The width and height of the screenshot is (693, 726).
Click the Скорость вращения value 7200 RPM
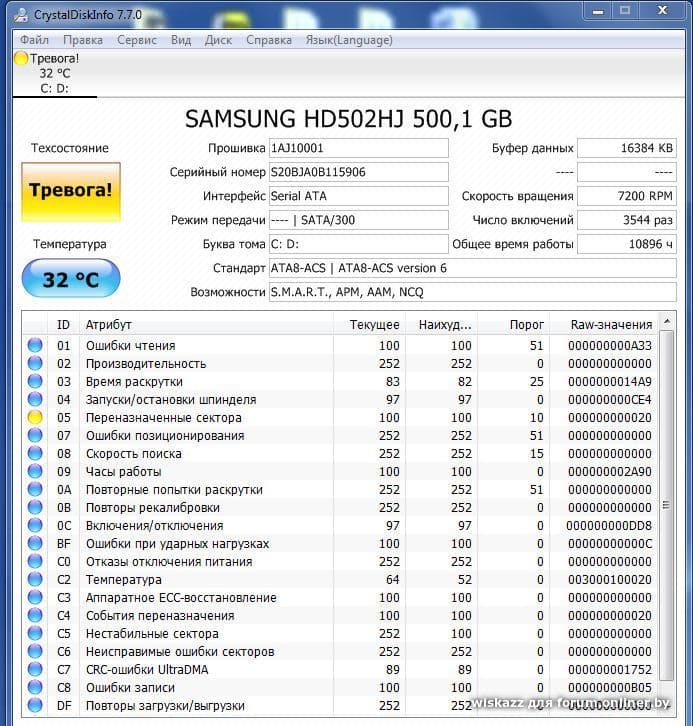click(x=627, y=196)
